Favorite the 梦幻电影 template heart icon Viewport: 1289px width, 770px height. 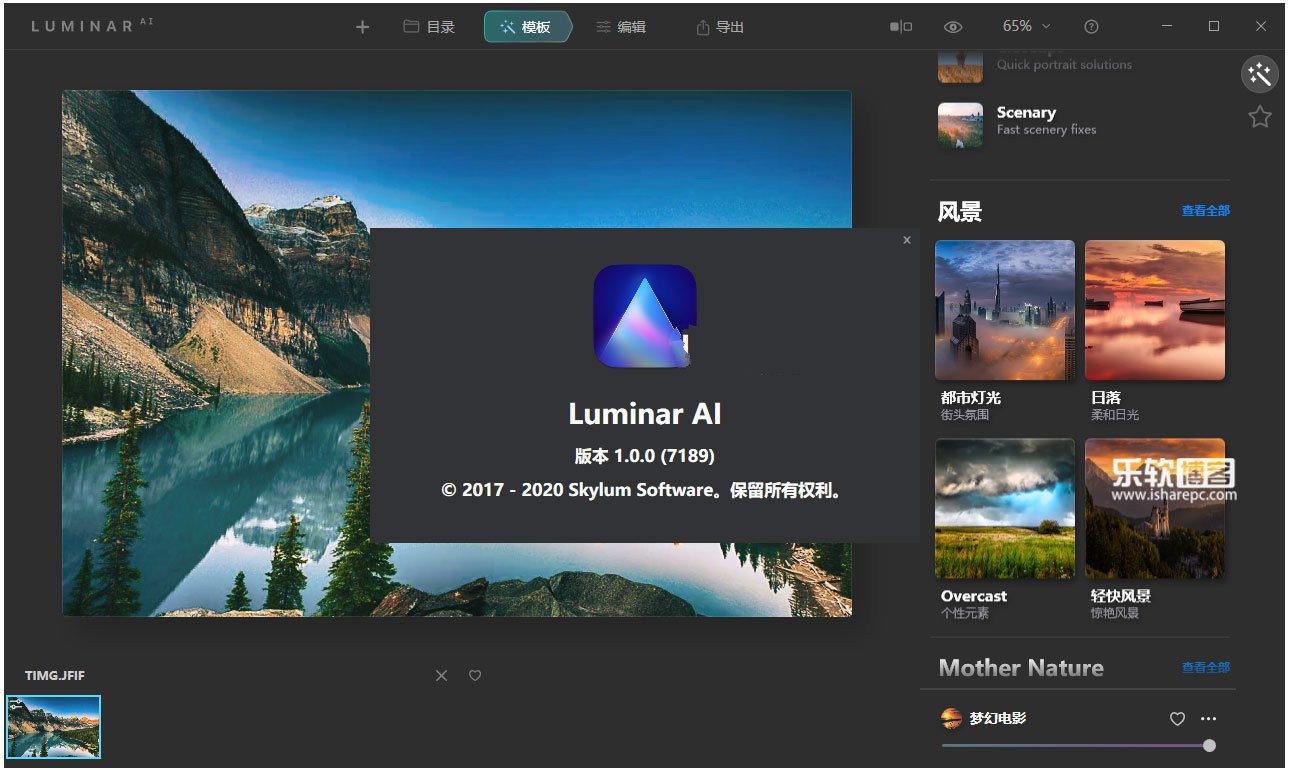[x=1177, y=719]
